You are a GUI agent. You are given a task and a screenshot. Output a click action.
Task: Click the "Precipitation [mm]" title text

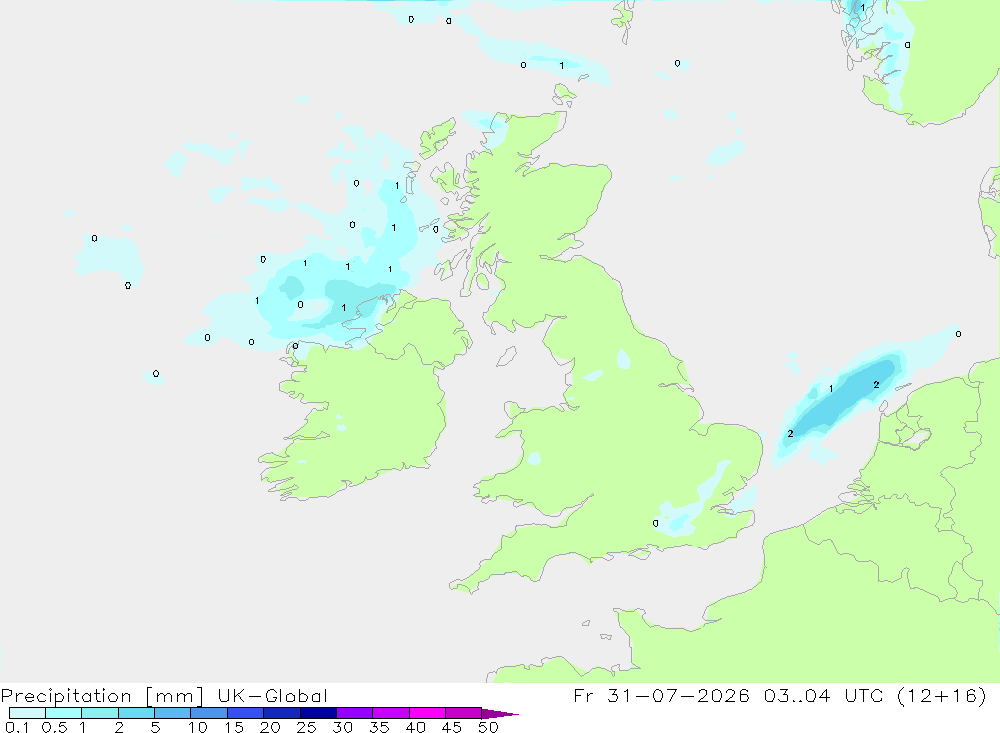point(102,696)
